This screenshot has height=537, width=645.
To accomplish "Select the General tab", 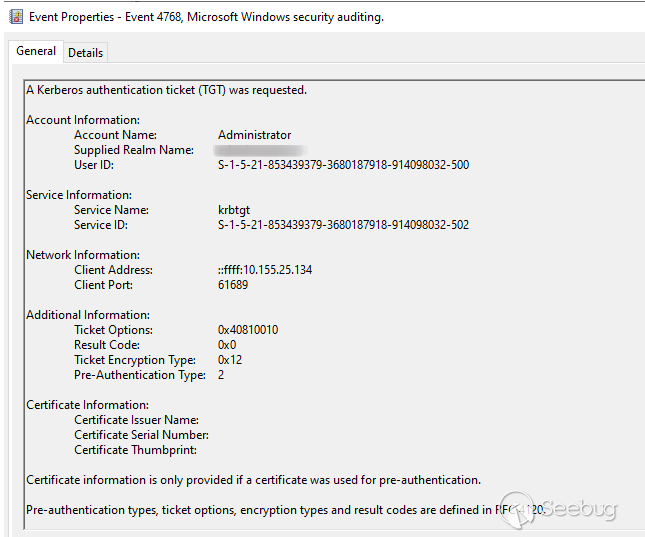I will 36,51.
